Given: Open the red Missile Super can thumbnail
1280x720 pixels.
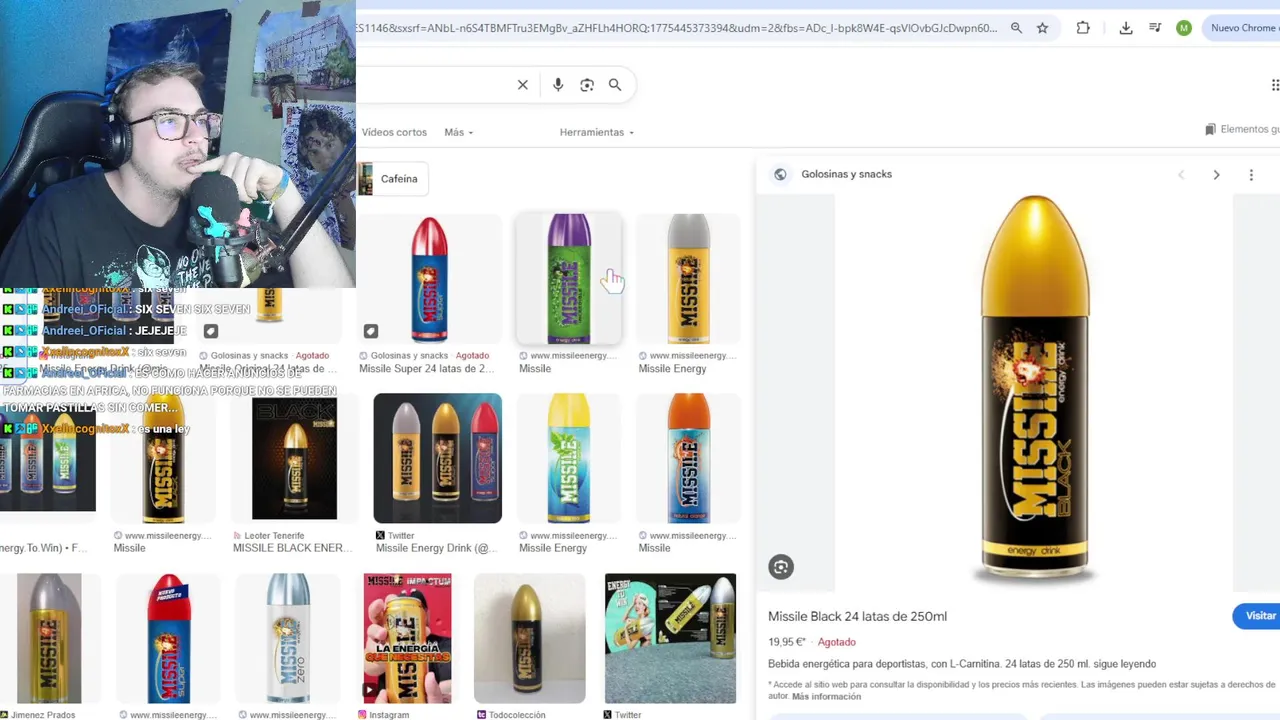Looking at the screenshot, I should click(x=430, y=279).
